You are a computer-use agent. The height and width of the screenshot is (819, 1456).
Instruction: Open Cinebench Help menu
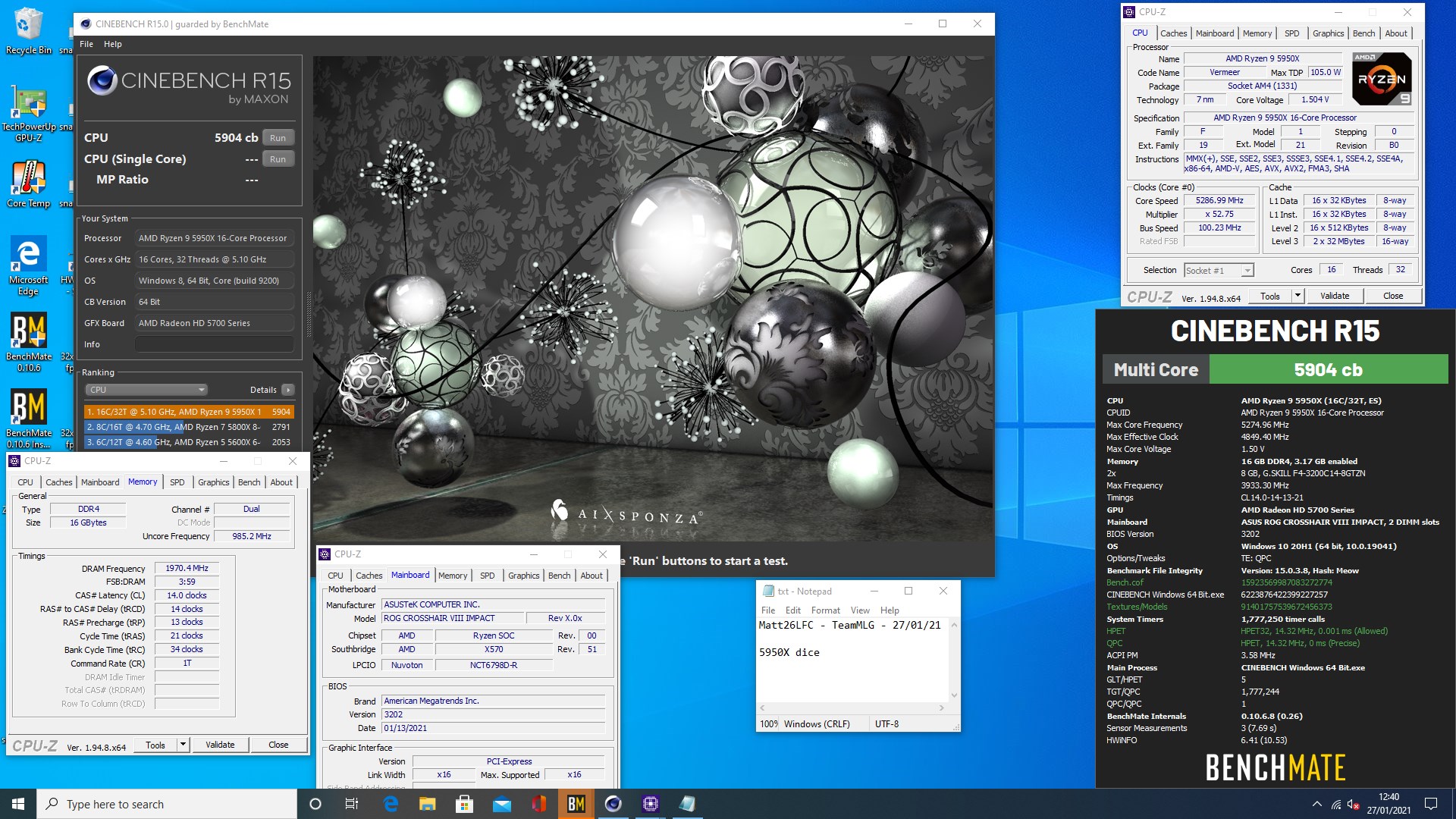click(112, 44)
